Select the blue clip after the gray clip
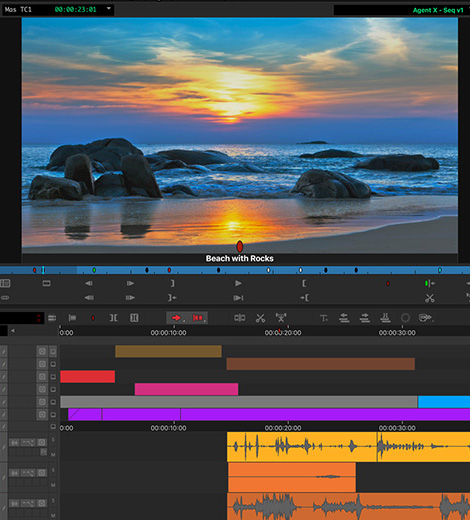 [x=444, y=402]
